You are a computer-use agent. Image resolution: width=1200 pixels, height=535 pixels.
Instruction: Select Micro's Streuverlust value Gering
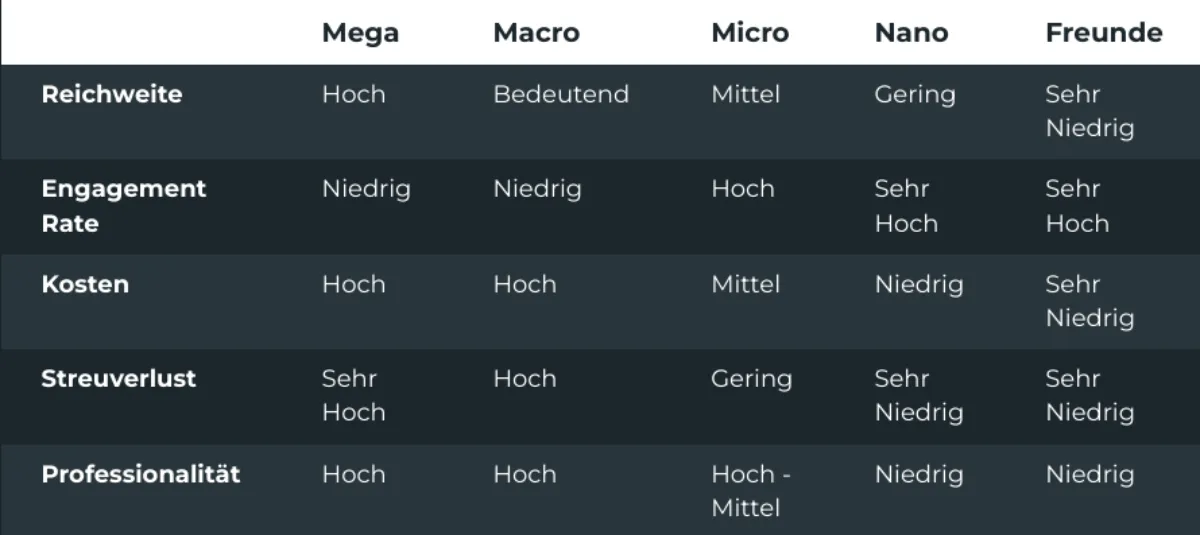751,379
